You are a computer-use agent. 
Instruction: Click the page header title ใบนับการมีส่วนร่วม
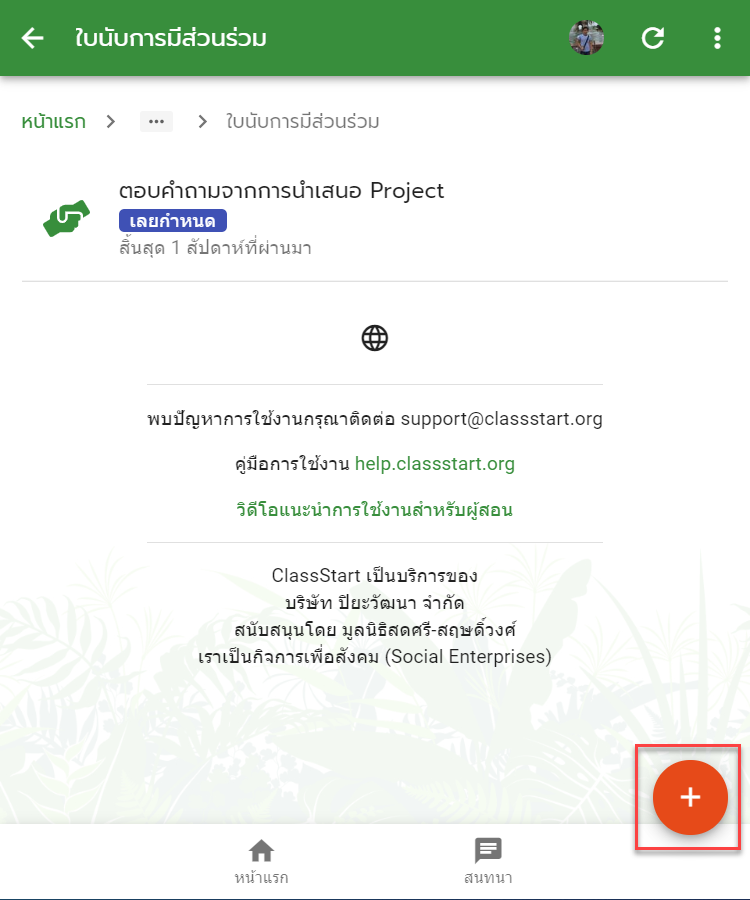point(170,38)
